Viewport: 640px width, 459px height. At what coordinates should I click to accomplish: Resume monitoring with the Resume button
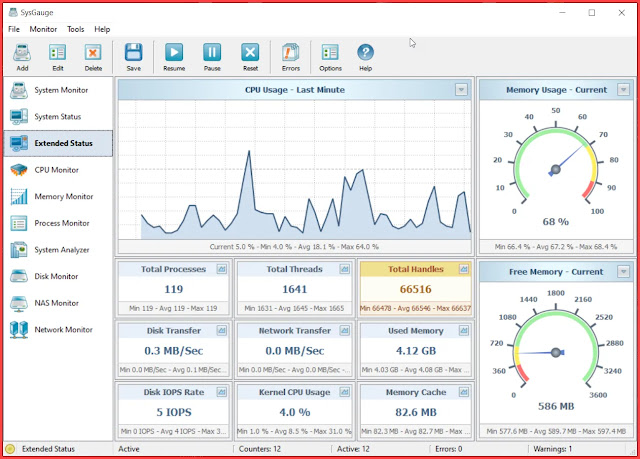pos(174,53)
